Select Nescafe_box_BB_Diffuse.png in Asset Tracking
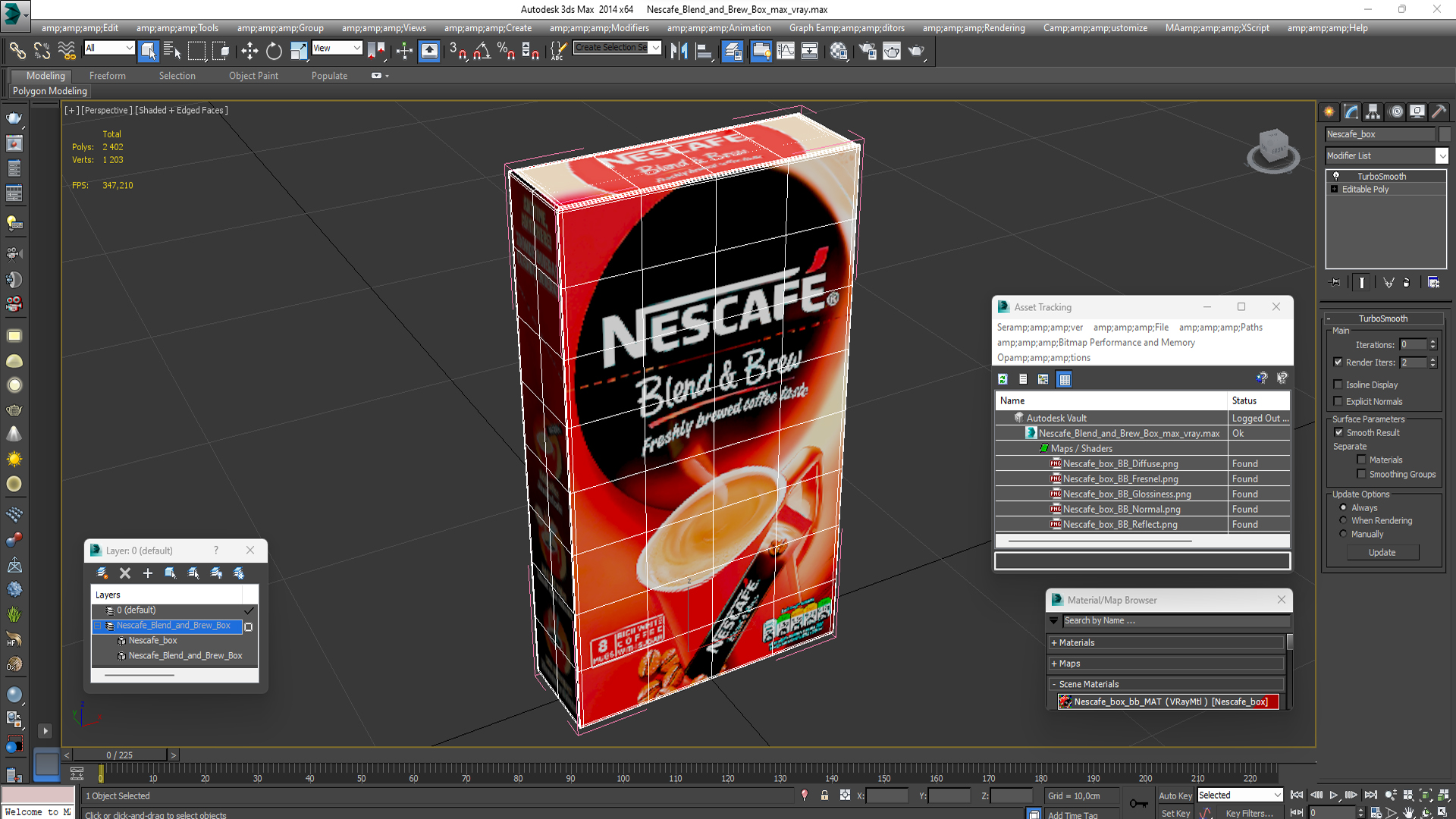The width and height of the screenshot is (1456, 819). click(1120, 463)
